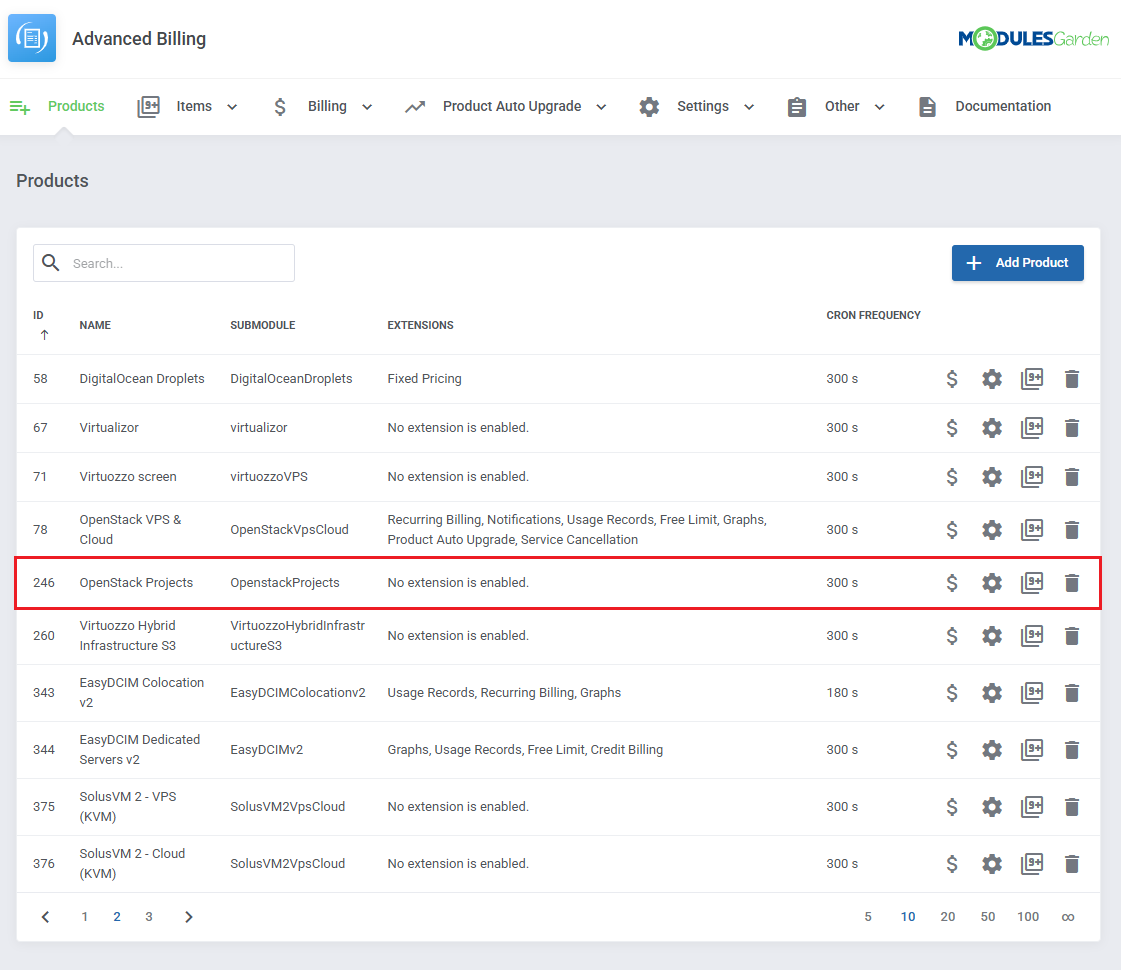Show unlimited entries per page

click(x=1067, y=917)
